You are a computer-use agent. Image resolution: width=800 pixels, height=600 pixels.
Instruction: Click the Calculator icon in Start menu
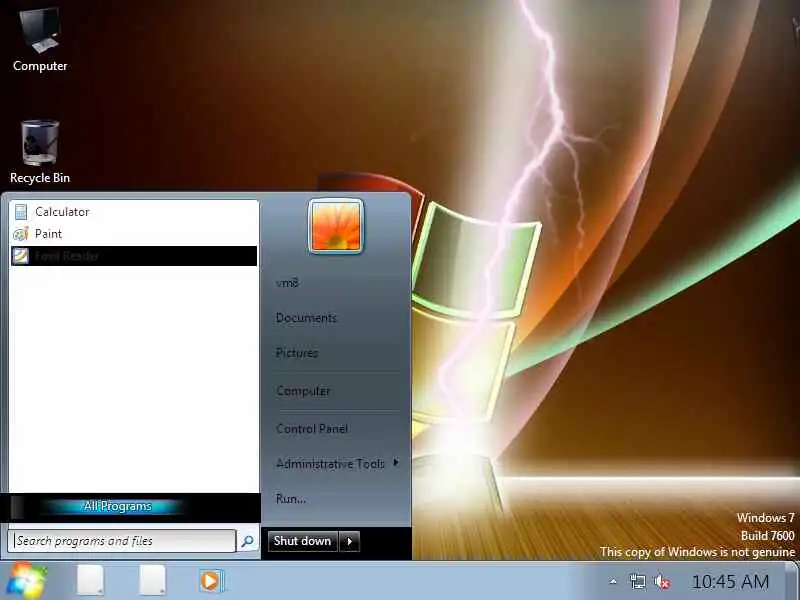21,212
